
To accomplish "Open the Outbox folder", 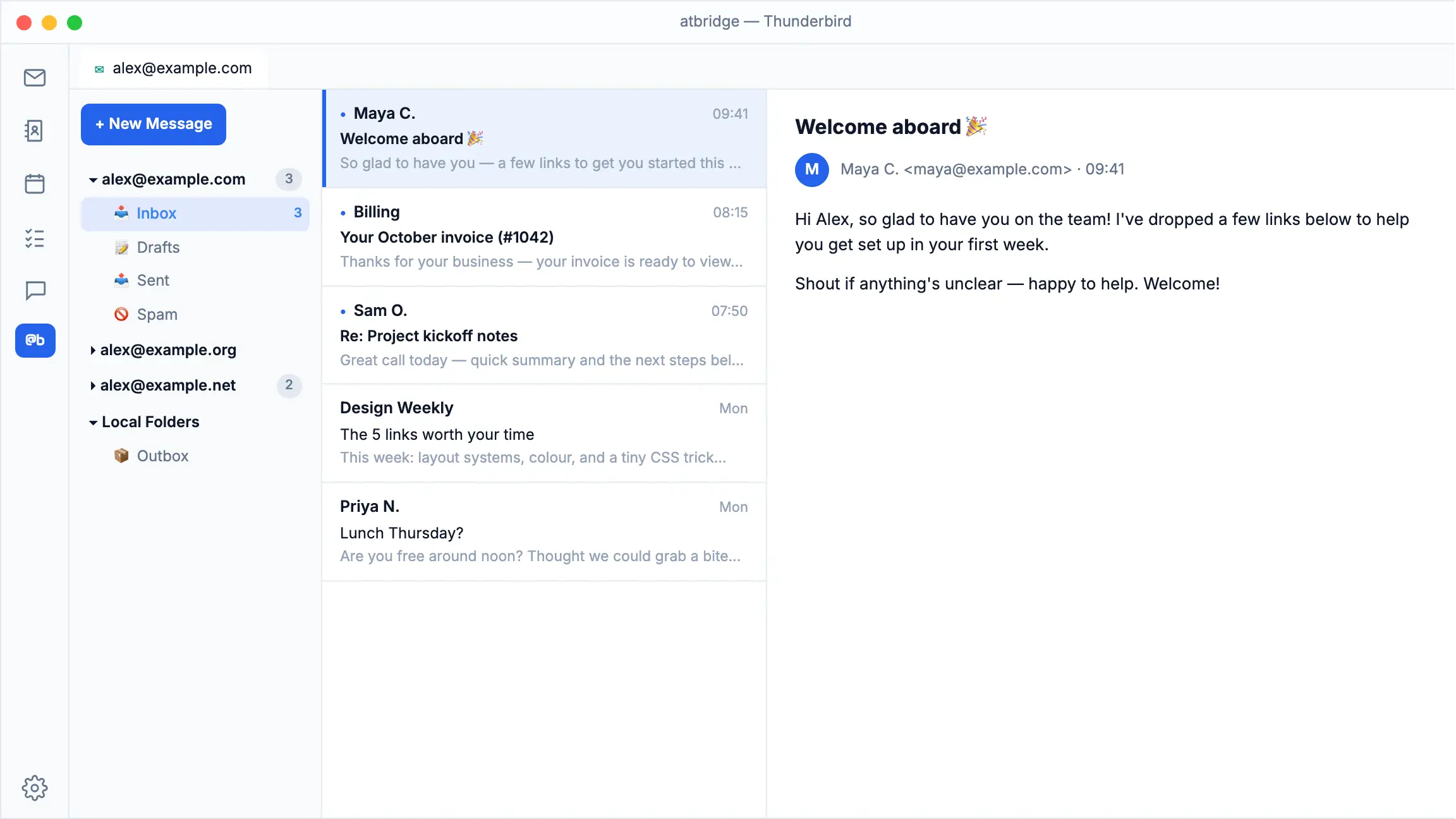I will pos(195,456).
